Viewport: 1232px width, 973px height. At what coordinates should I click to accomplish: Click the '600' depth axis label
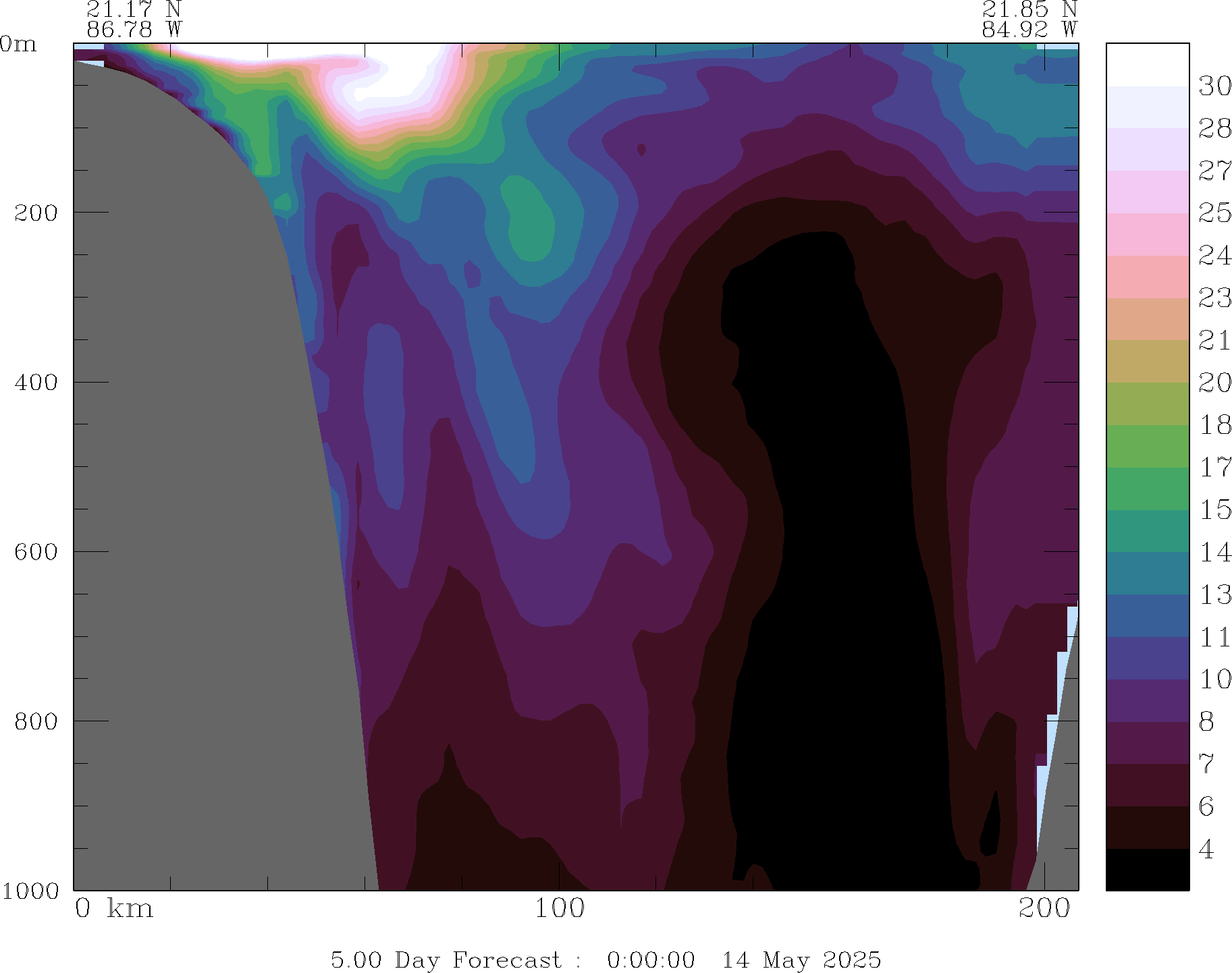(36, 551)
